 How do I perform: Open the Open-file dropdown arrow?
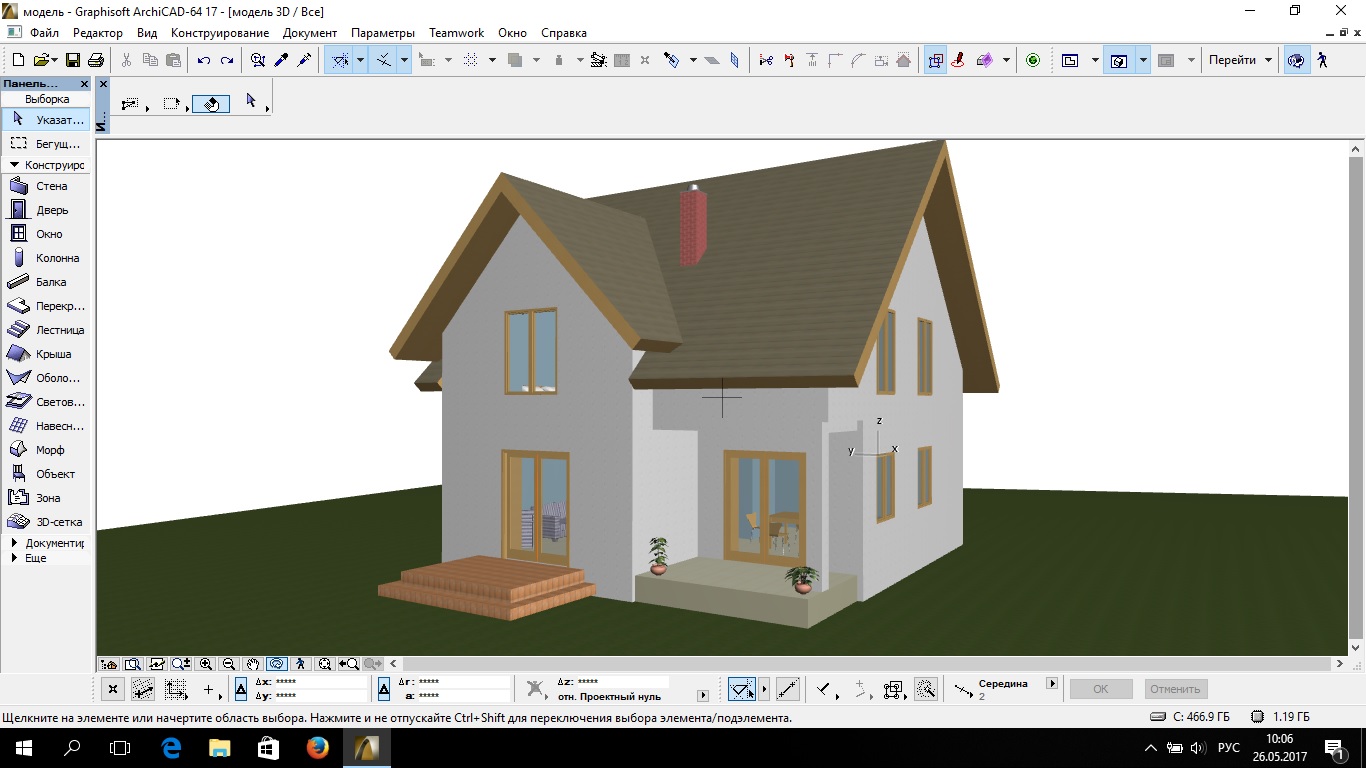point(54,60)
